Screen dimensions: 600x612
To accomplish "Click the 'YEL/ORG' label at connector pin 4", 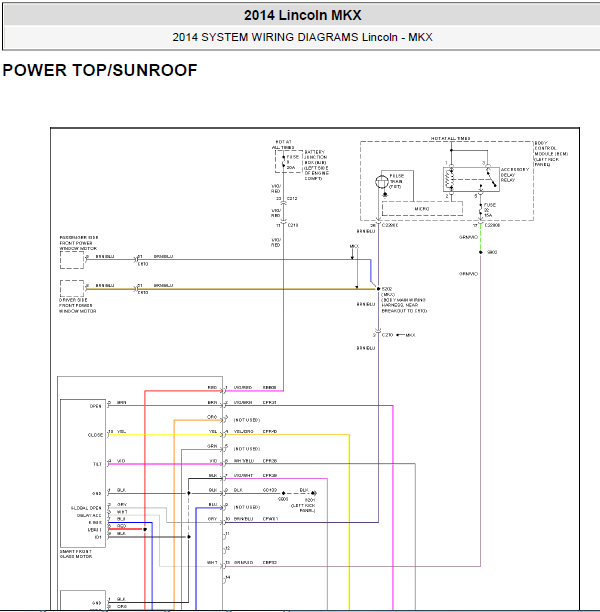I will [x=244, y=431].
